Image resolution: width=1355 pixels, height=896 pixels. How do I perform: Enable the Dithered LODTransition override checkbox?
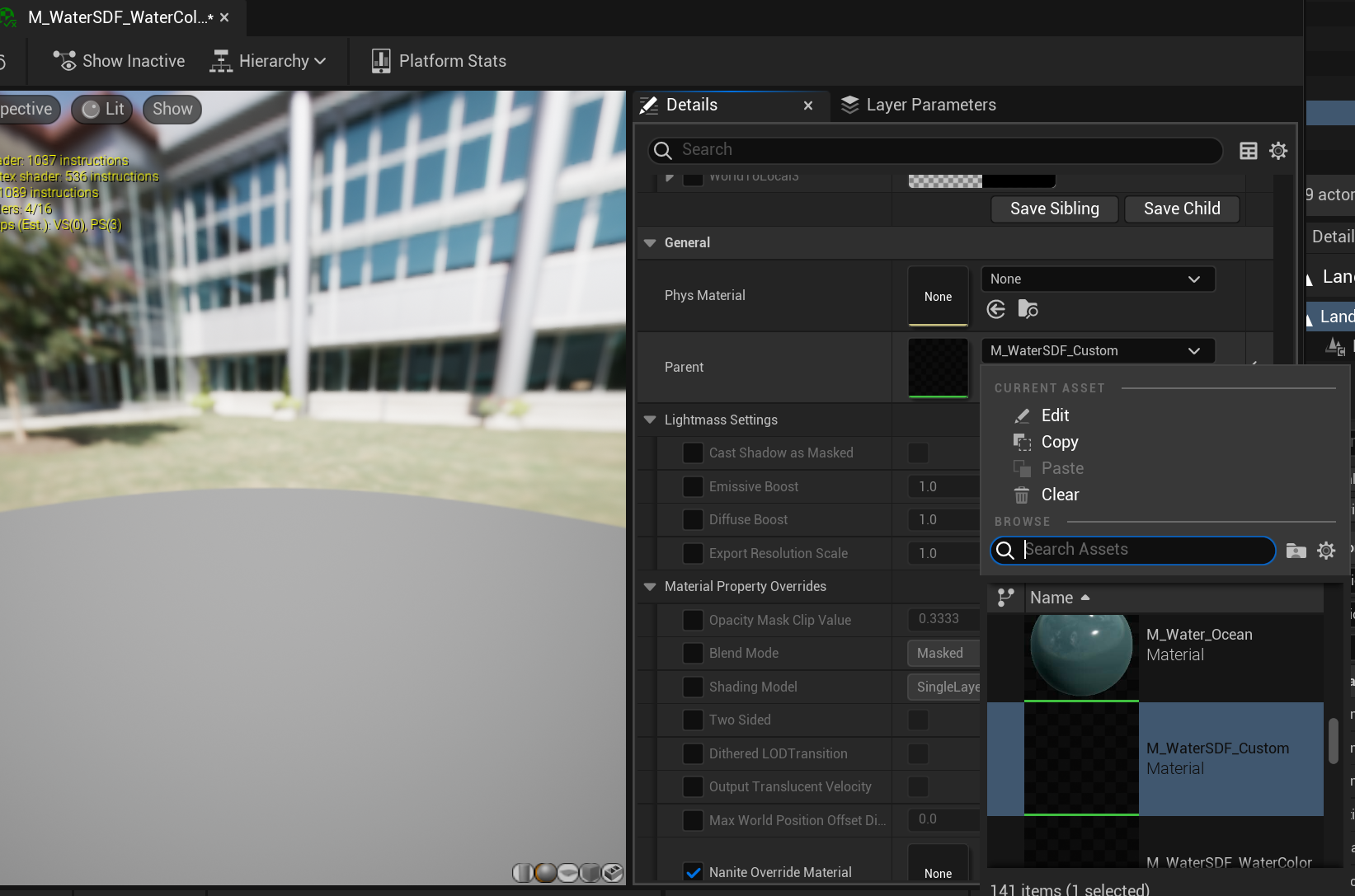[693, 753]
